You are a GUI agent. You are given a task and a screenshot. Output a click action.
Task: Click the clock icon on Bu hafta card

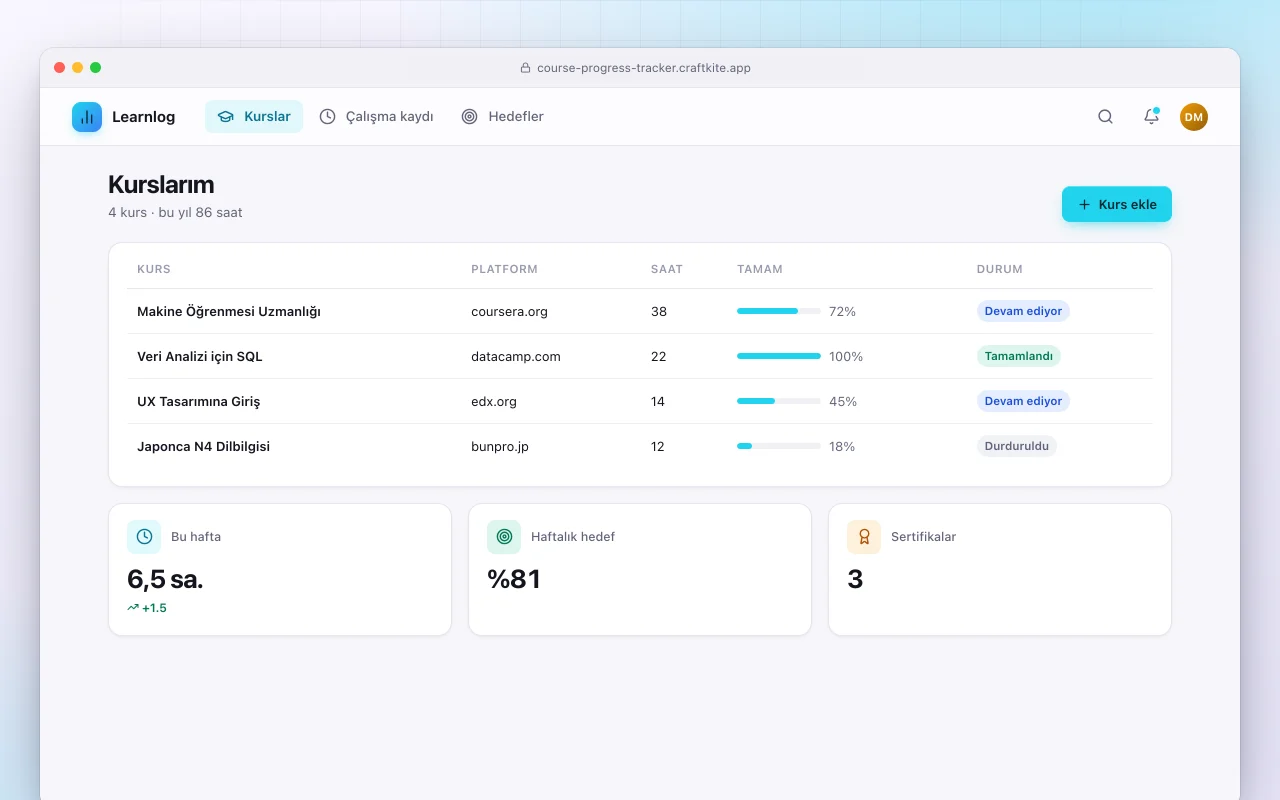click(x=144, y=537)
